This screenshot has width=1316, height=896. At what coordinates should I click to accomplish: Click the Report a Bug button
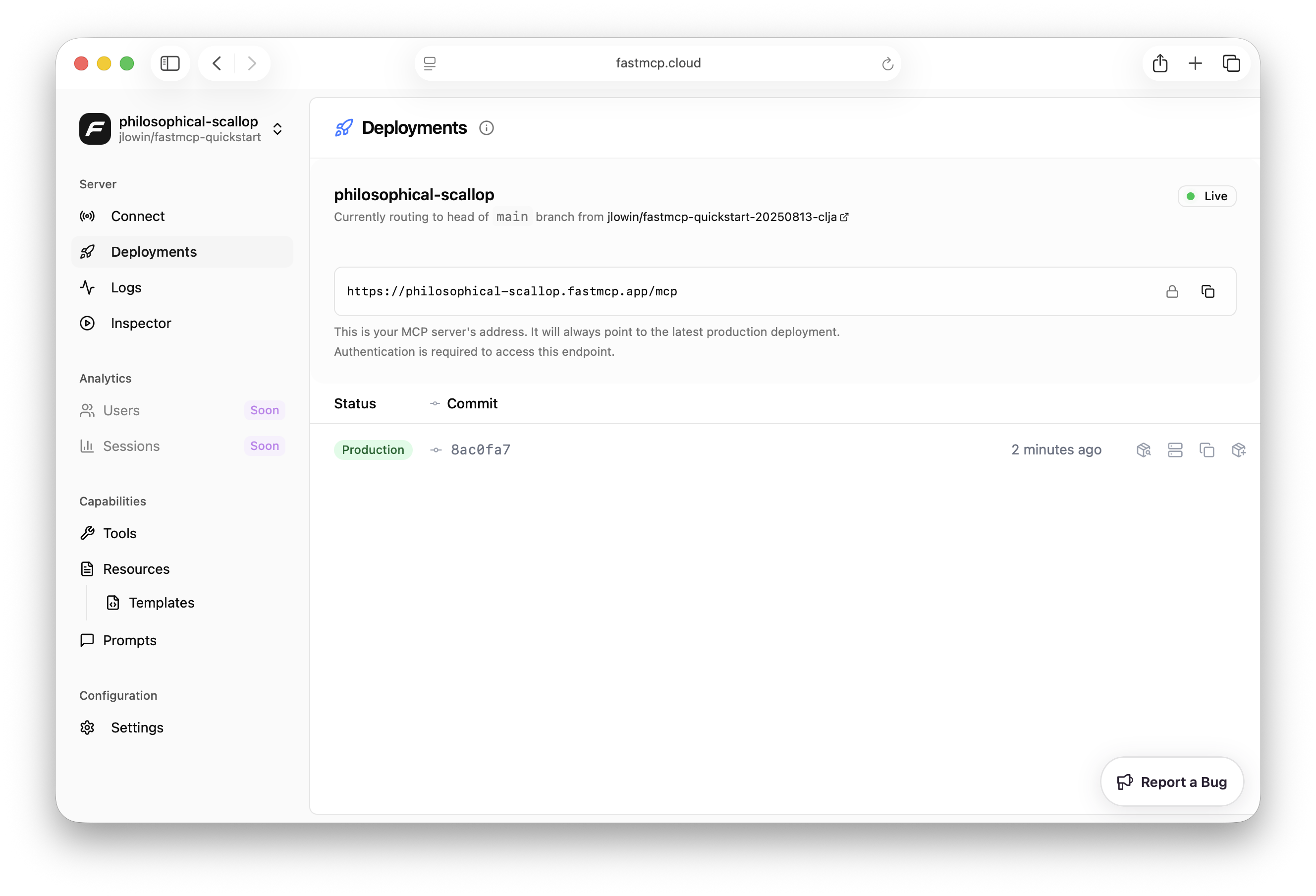(x=1172, y=782)
